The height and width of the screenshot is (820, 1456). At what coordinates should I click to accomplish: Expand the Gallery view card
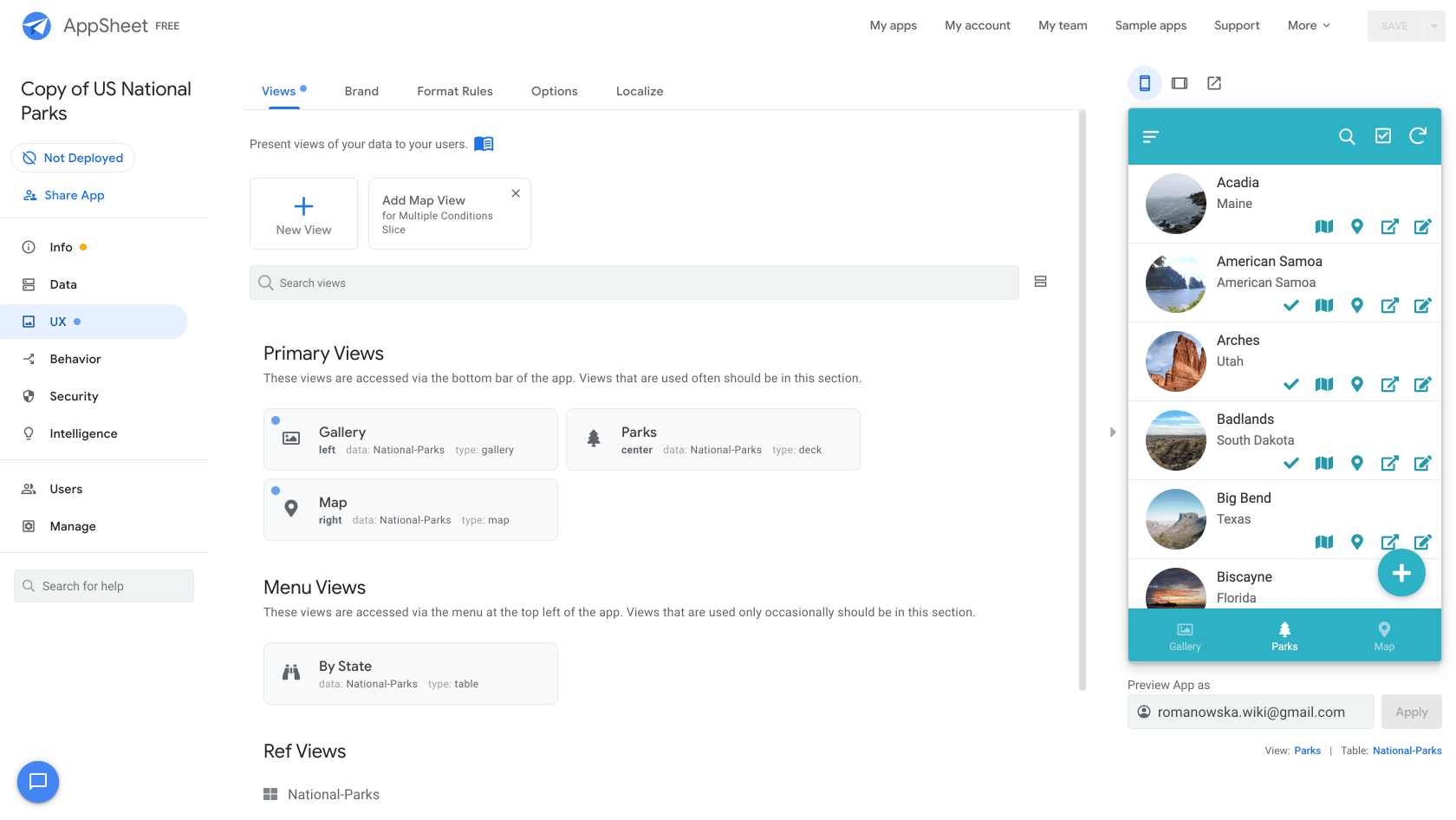pyautogui.click(x=411, y=439)
